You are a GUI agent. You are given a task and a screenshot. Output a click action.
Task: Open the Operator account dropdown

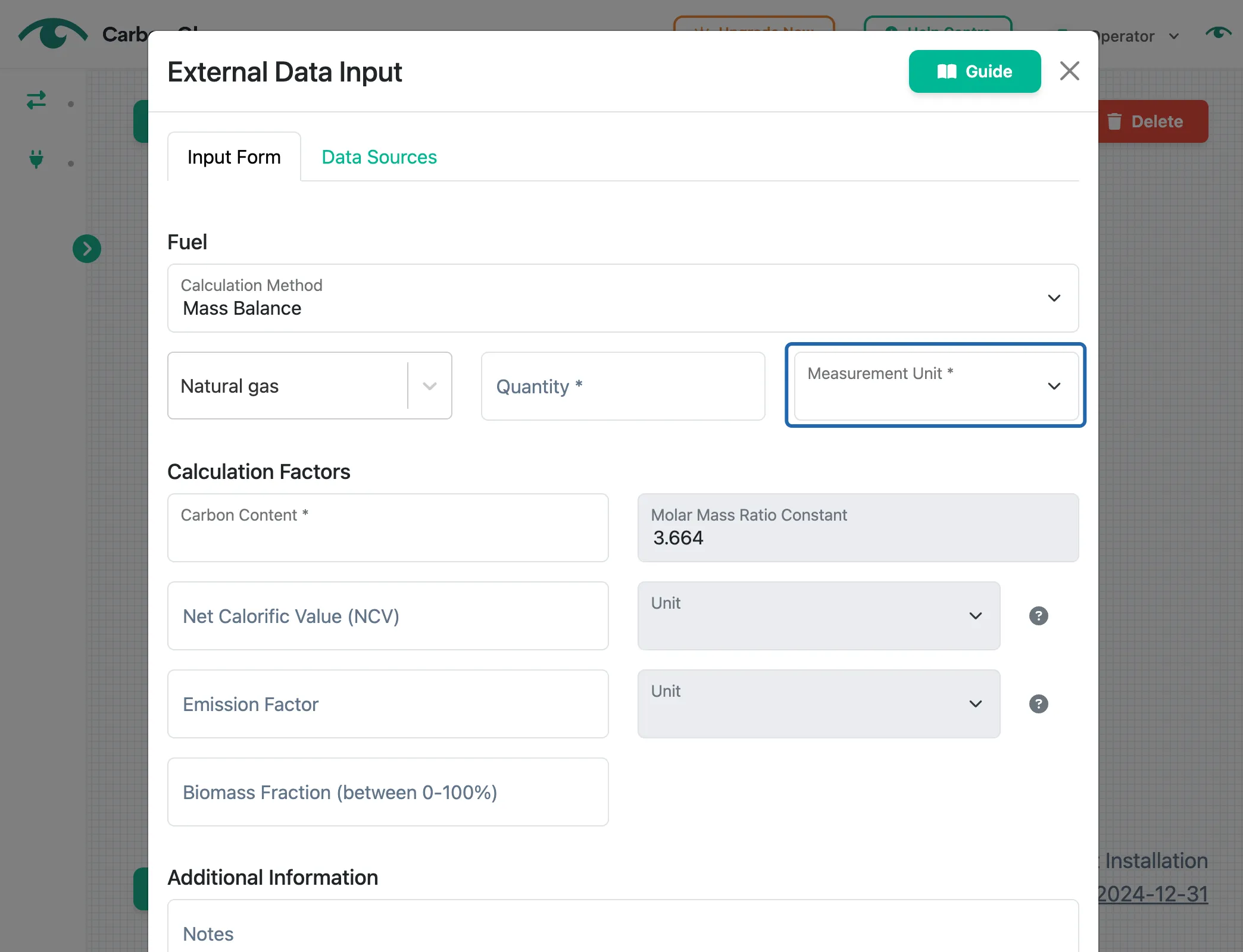point(1138,36)
